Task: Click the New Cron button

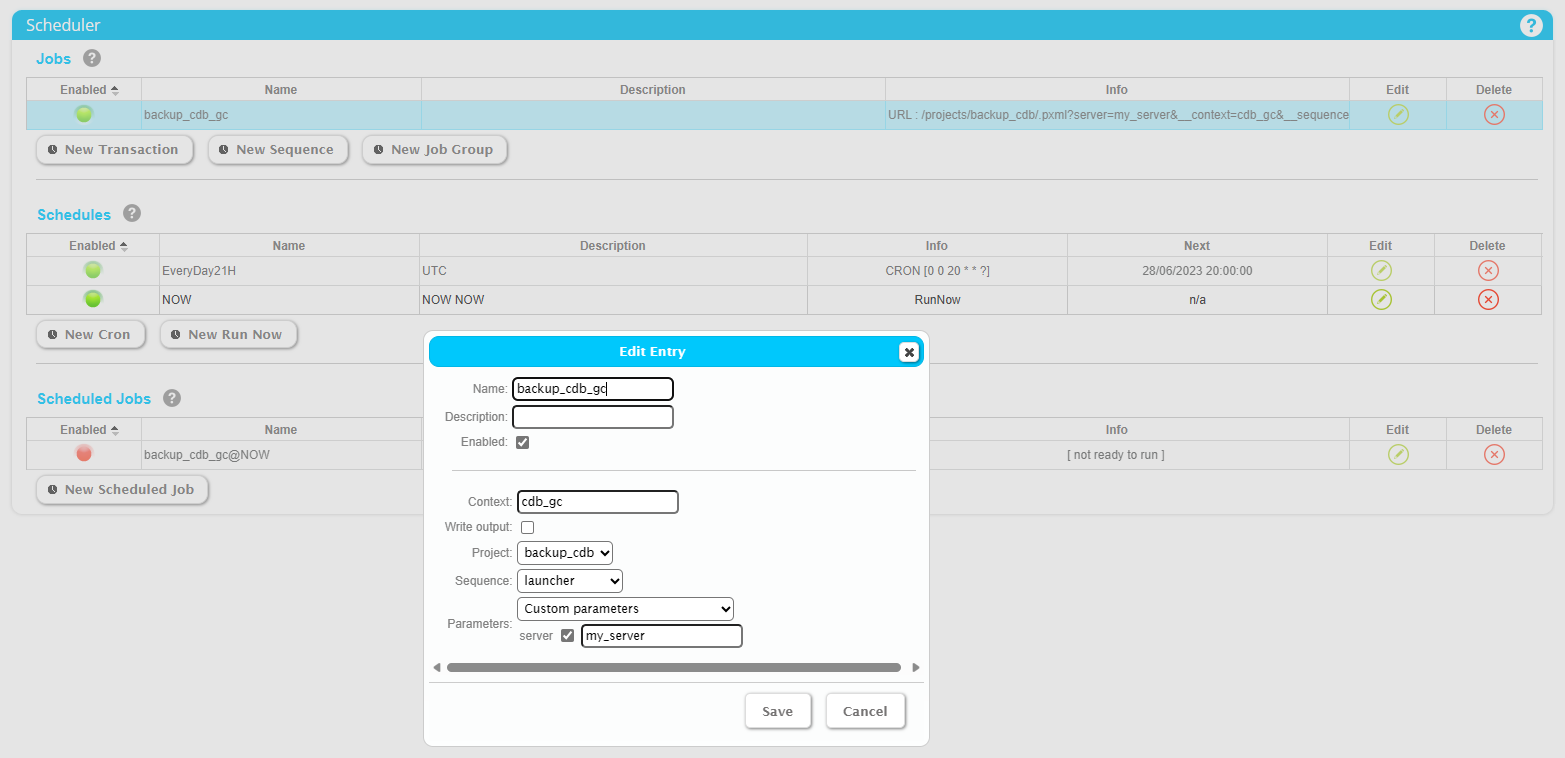Action: click(90, 335)
